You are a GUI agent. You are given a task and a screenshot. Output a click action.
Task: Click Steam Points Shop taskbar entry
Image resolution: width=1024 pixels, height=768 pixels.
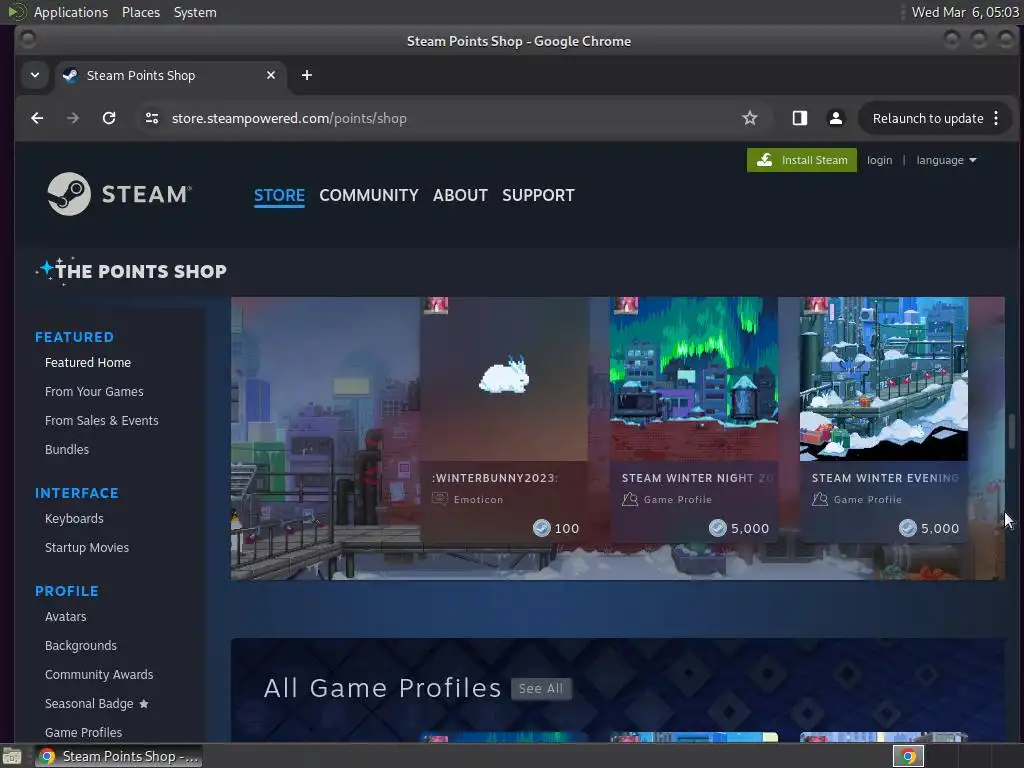(119, 756)
